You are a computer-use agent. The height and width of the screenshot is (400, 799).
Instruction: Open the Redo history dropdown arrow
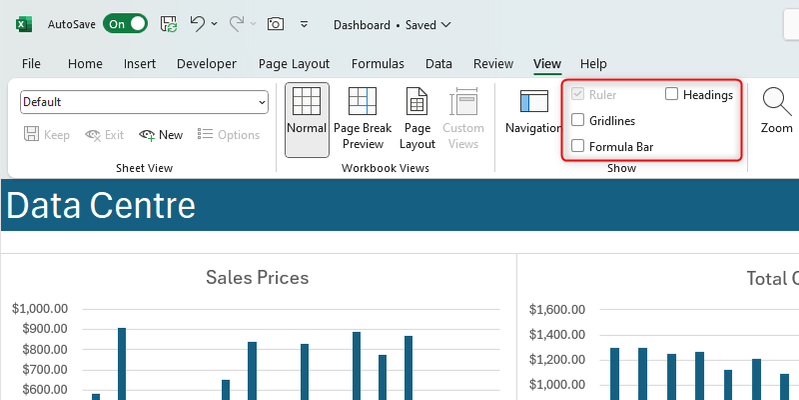point(253,24)
